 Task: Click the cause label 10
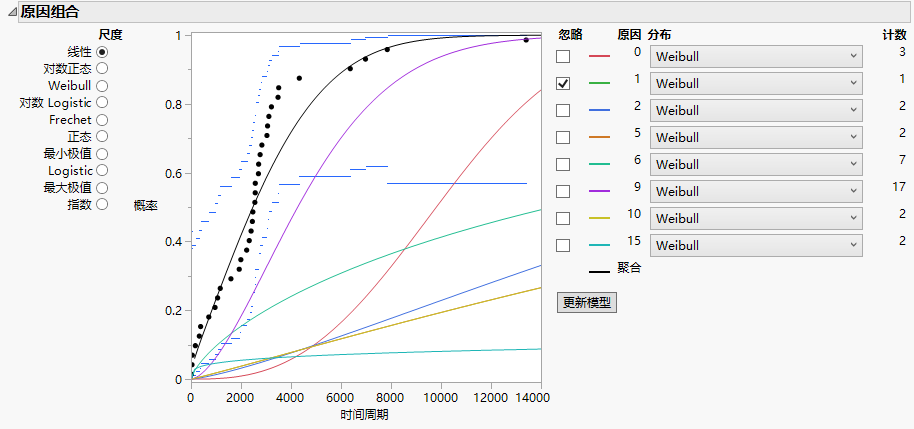pyautogui.click(x=634, y=214)
